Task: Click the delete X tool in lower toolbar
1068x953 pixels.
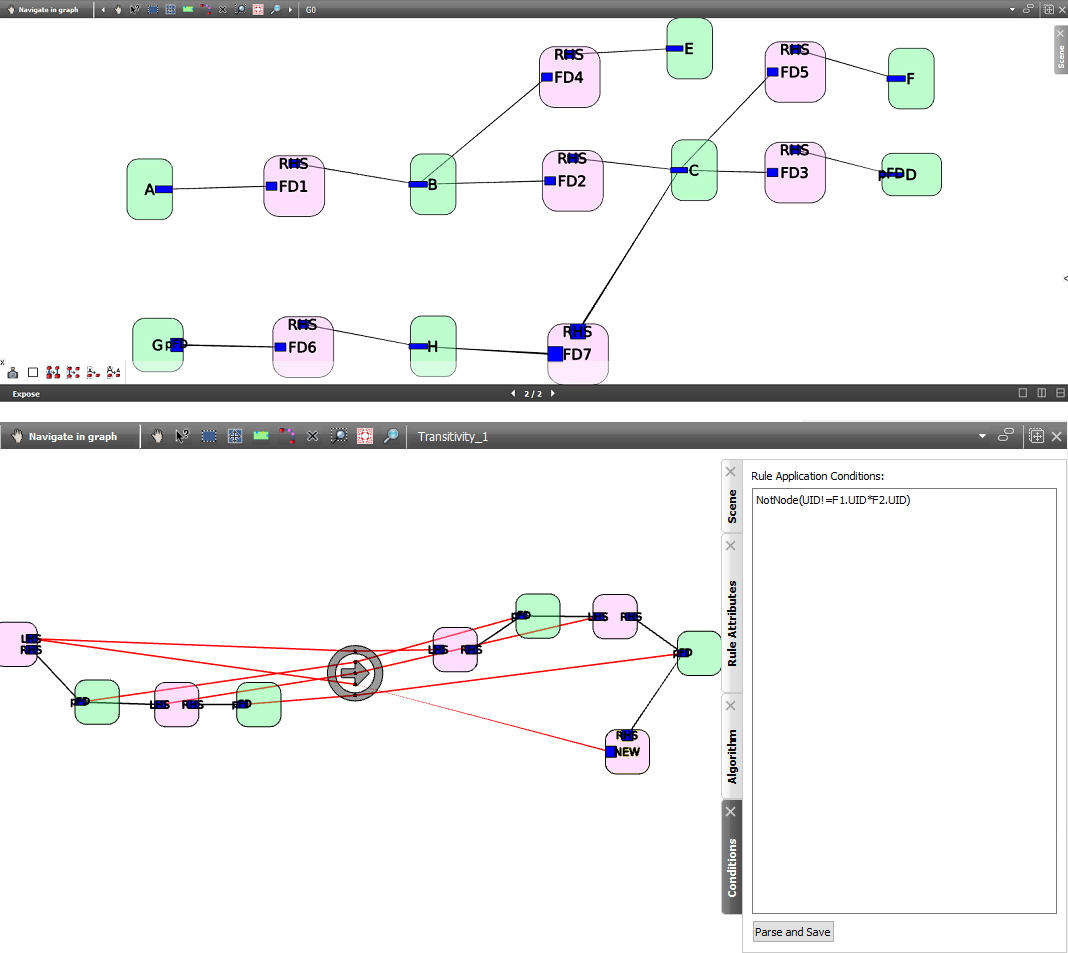Action: 313,437
